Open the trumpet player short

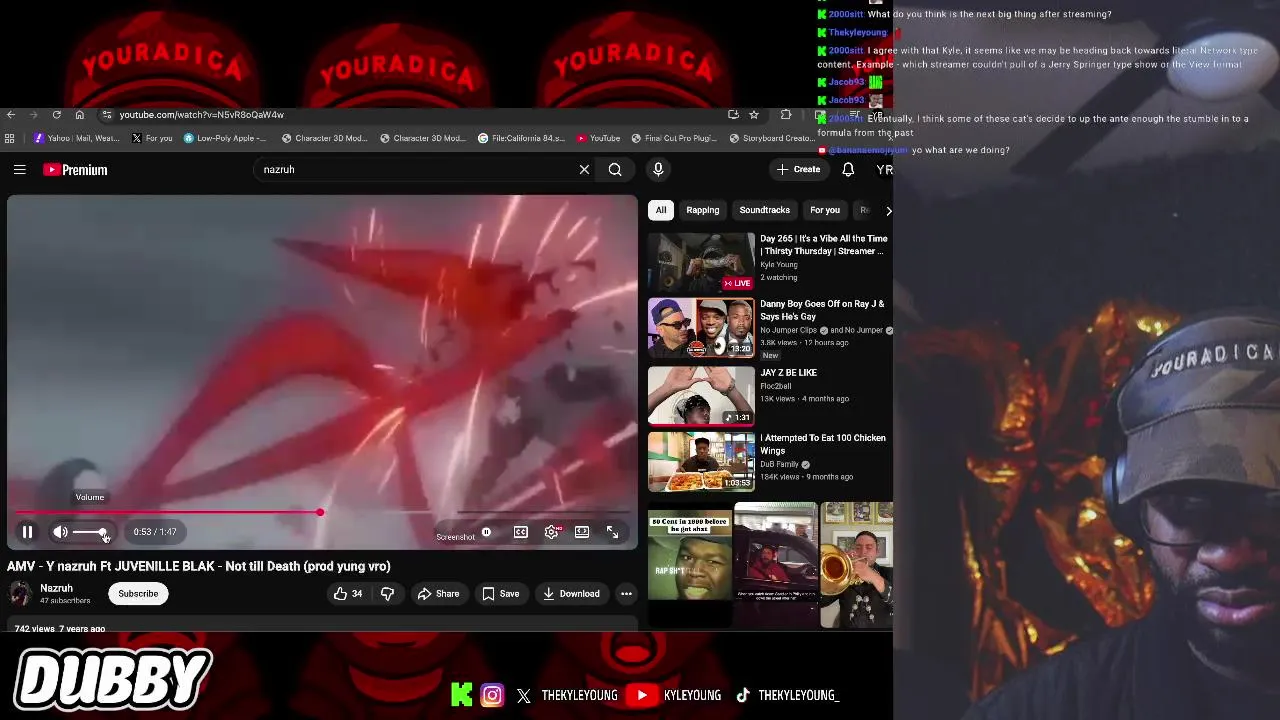857,565
